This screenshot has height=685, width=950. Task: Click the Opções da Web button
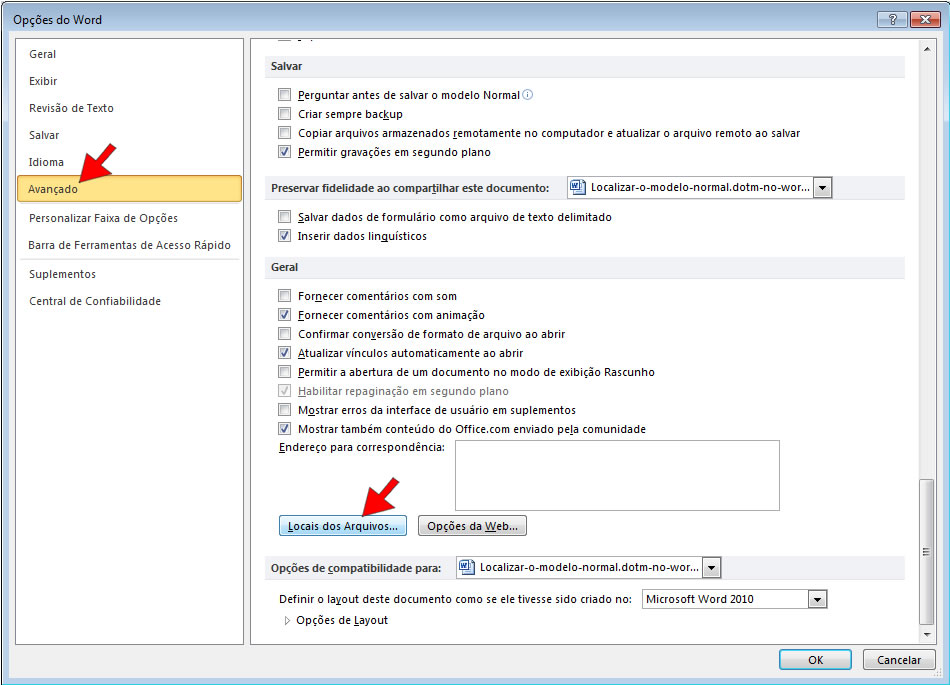(x=472, y=526)
